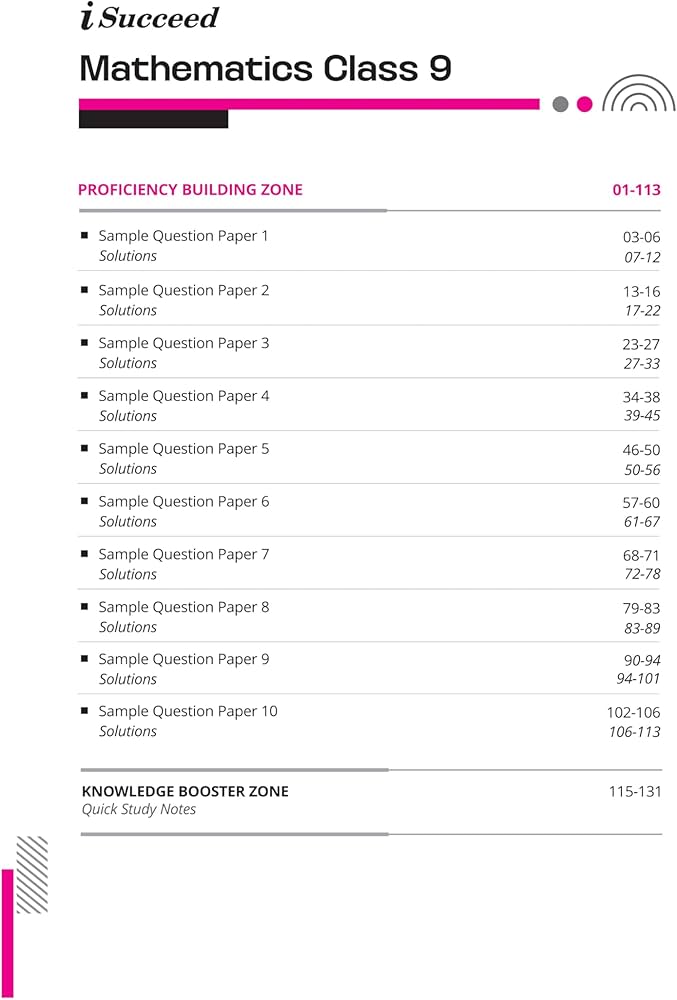The image size is (677, 1000).
Task: Go to Sample Question Paper 7
Action: point(183,554)
